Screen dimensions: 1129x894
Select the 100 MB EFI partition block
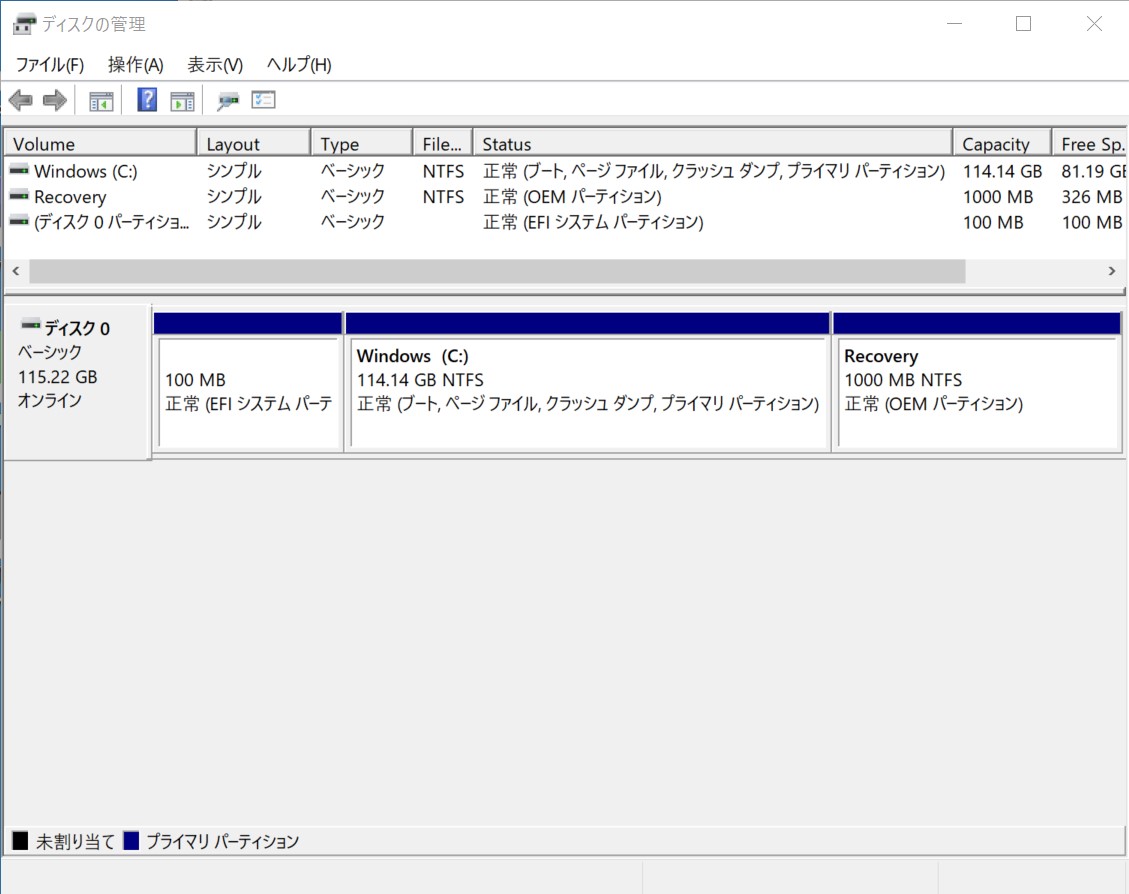coord(248,382)
